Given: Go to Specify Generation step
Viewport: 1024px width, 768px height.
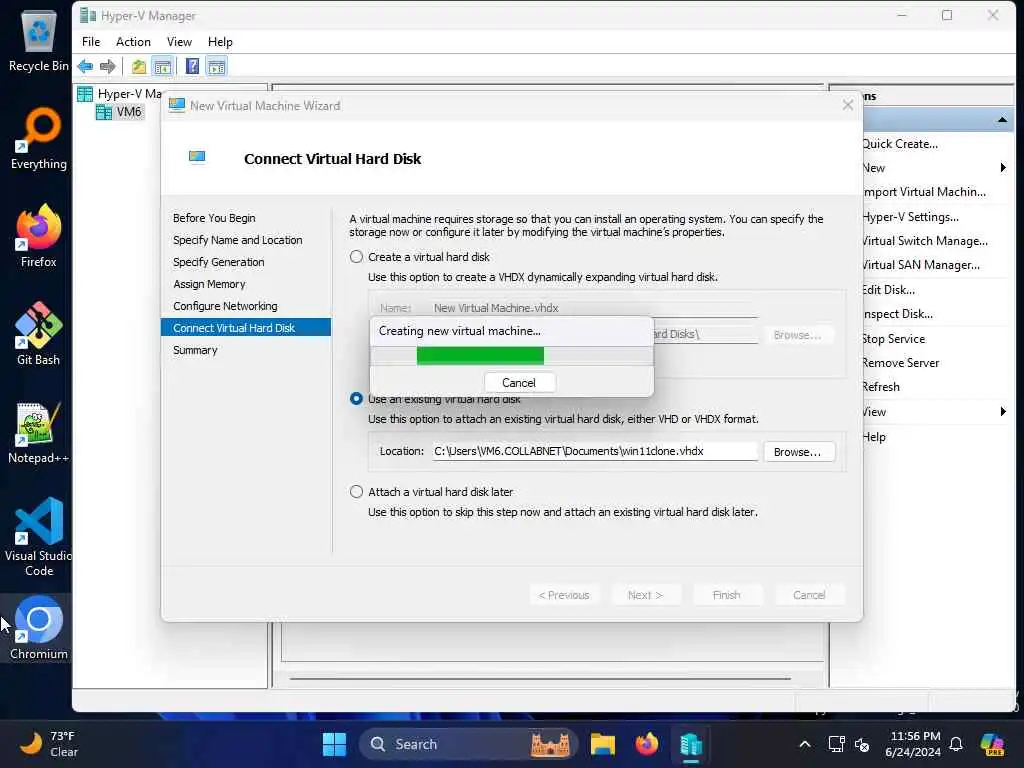Looking at the screenshot, I should point(219,262).
